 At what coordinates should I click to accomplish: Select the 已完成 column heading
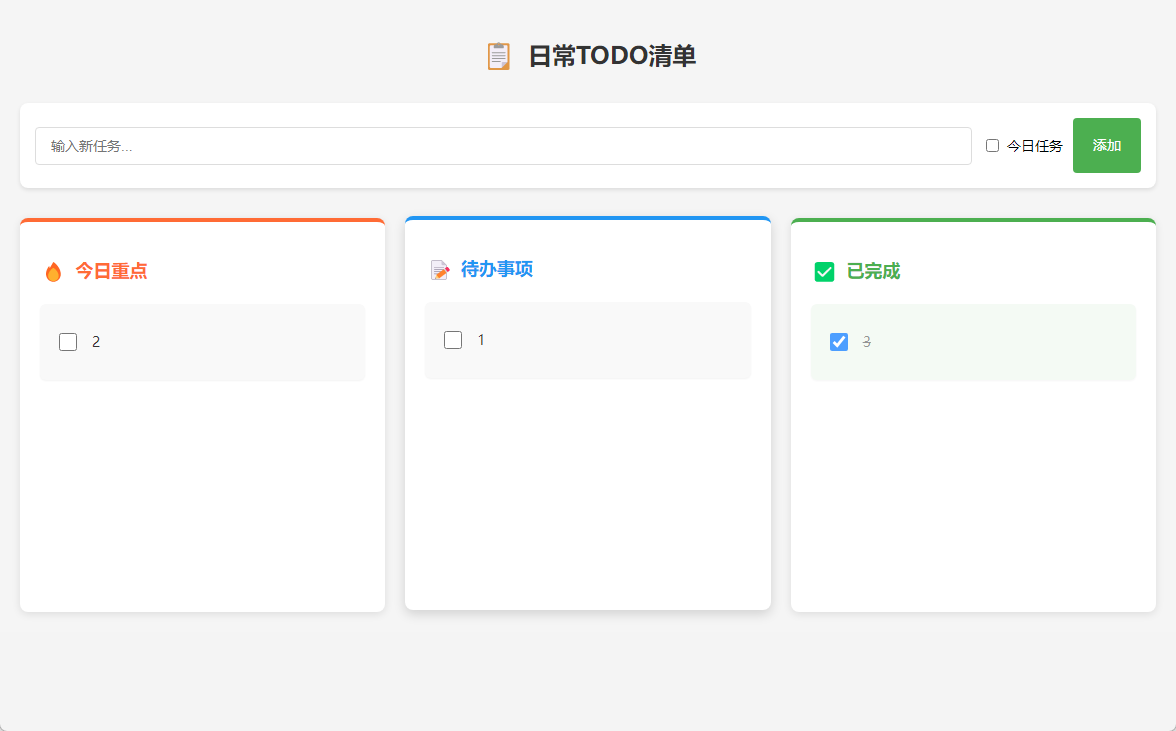click(x=873, y=271)
